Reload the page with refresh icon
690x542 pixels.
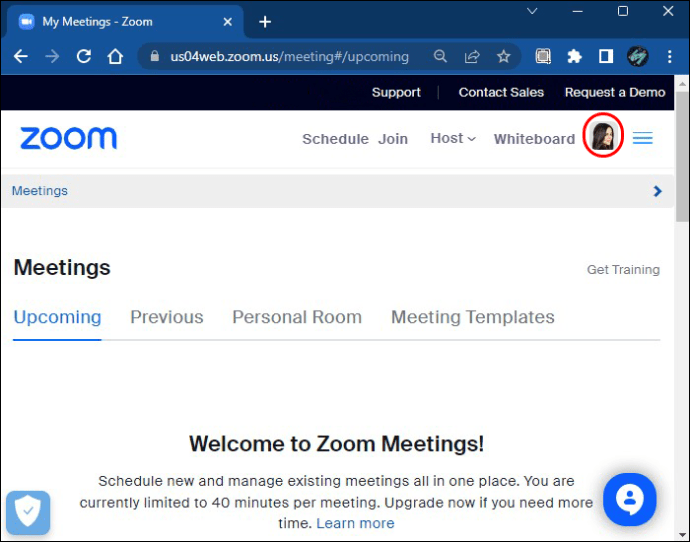coord(84,56)
